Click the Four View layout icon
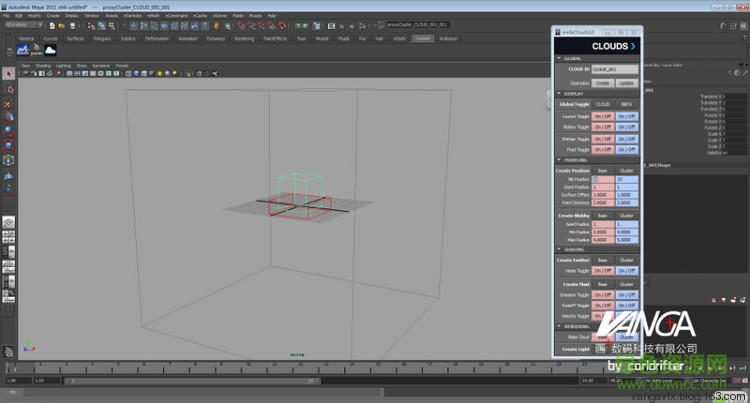The height and width of the screenshot is (403, 750). (8, 236)
